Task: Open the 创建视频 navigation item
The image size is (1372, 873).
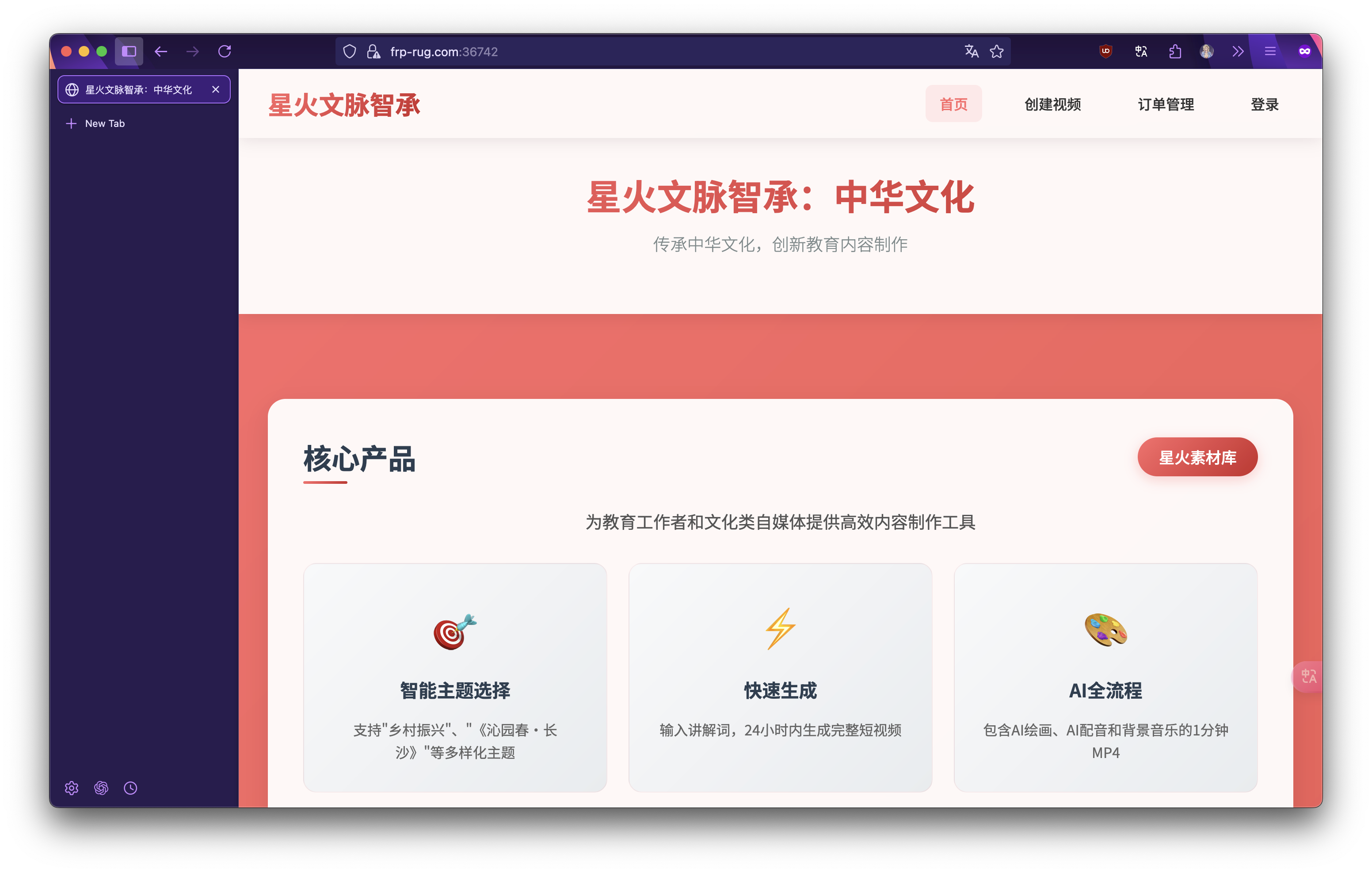Action: pyautogui.click(x=1052, y=104)
